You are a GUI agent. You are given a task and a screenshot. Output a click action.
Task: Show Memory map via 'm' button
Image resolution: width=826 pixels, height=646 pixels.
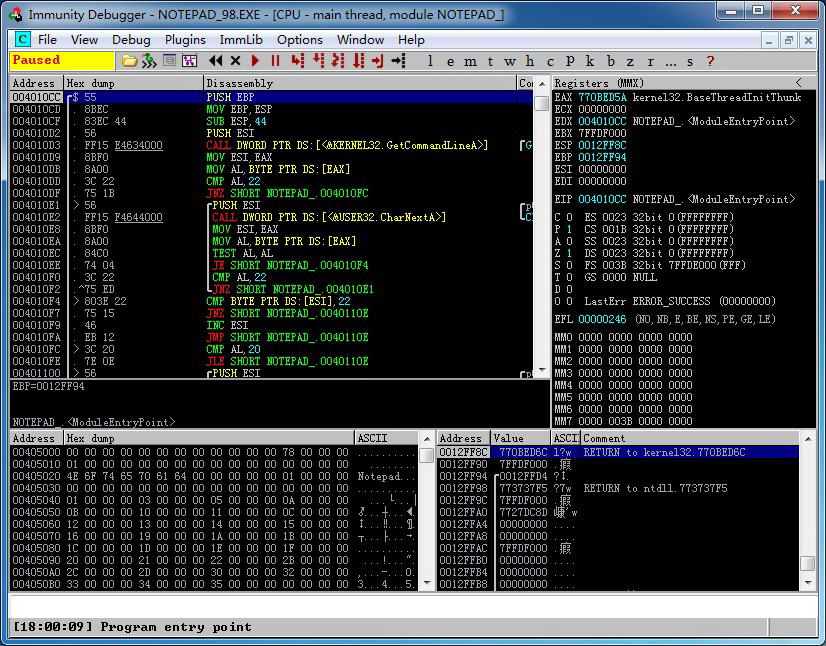pos(470,62)
